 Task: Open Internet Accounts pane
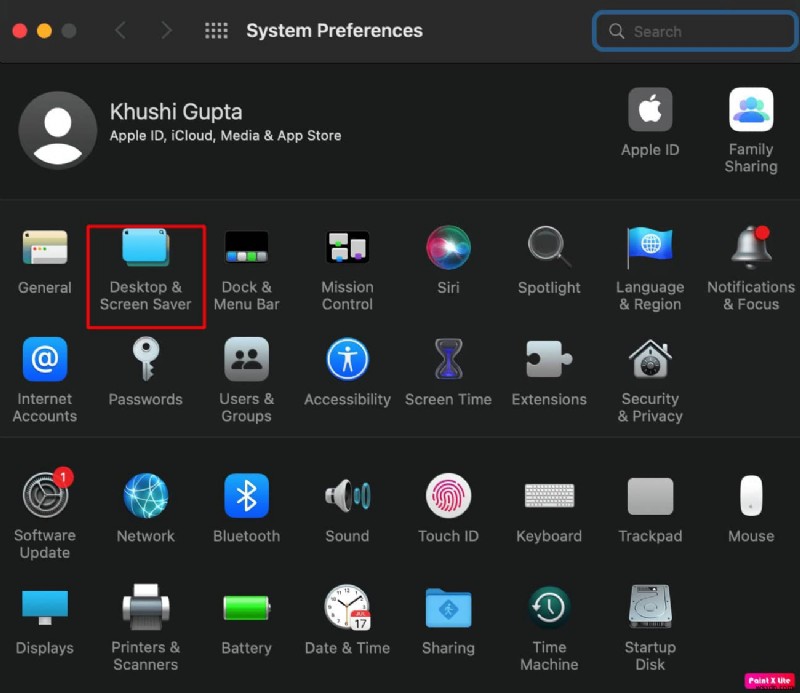click(45, 359)
